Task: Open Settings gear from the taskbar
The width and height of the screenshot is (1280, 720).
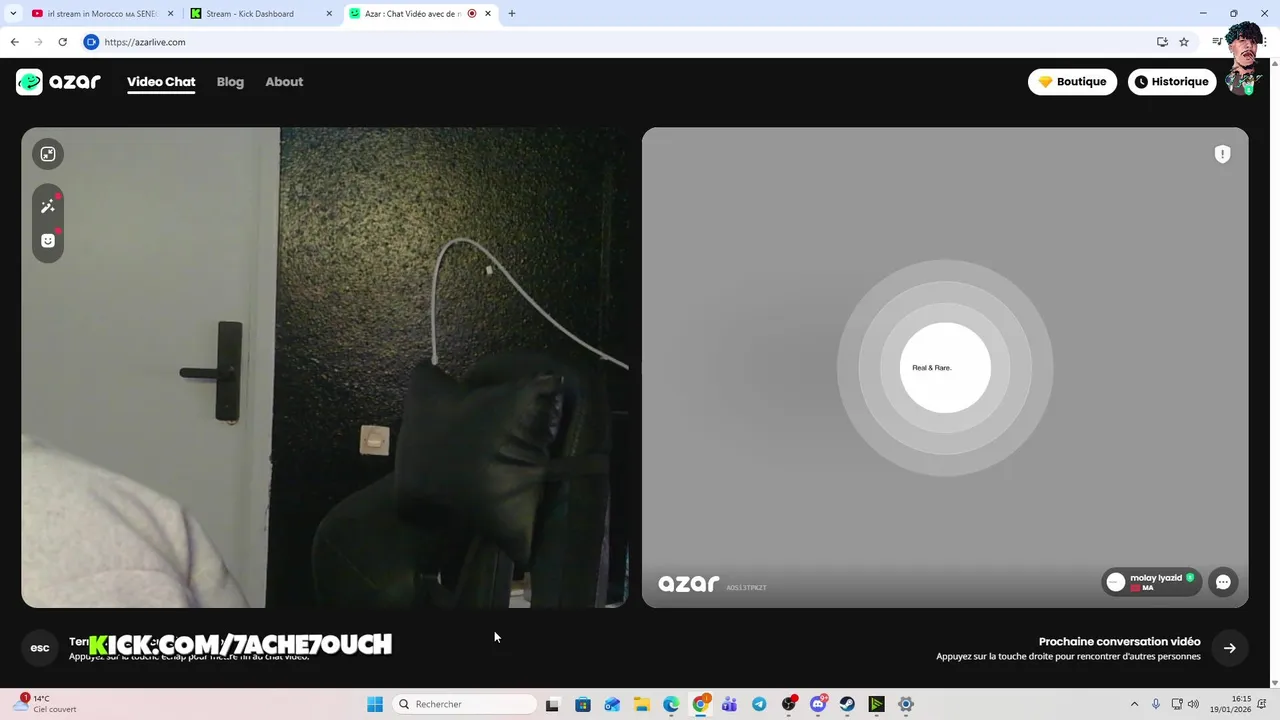Action: coord(906,704)
